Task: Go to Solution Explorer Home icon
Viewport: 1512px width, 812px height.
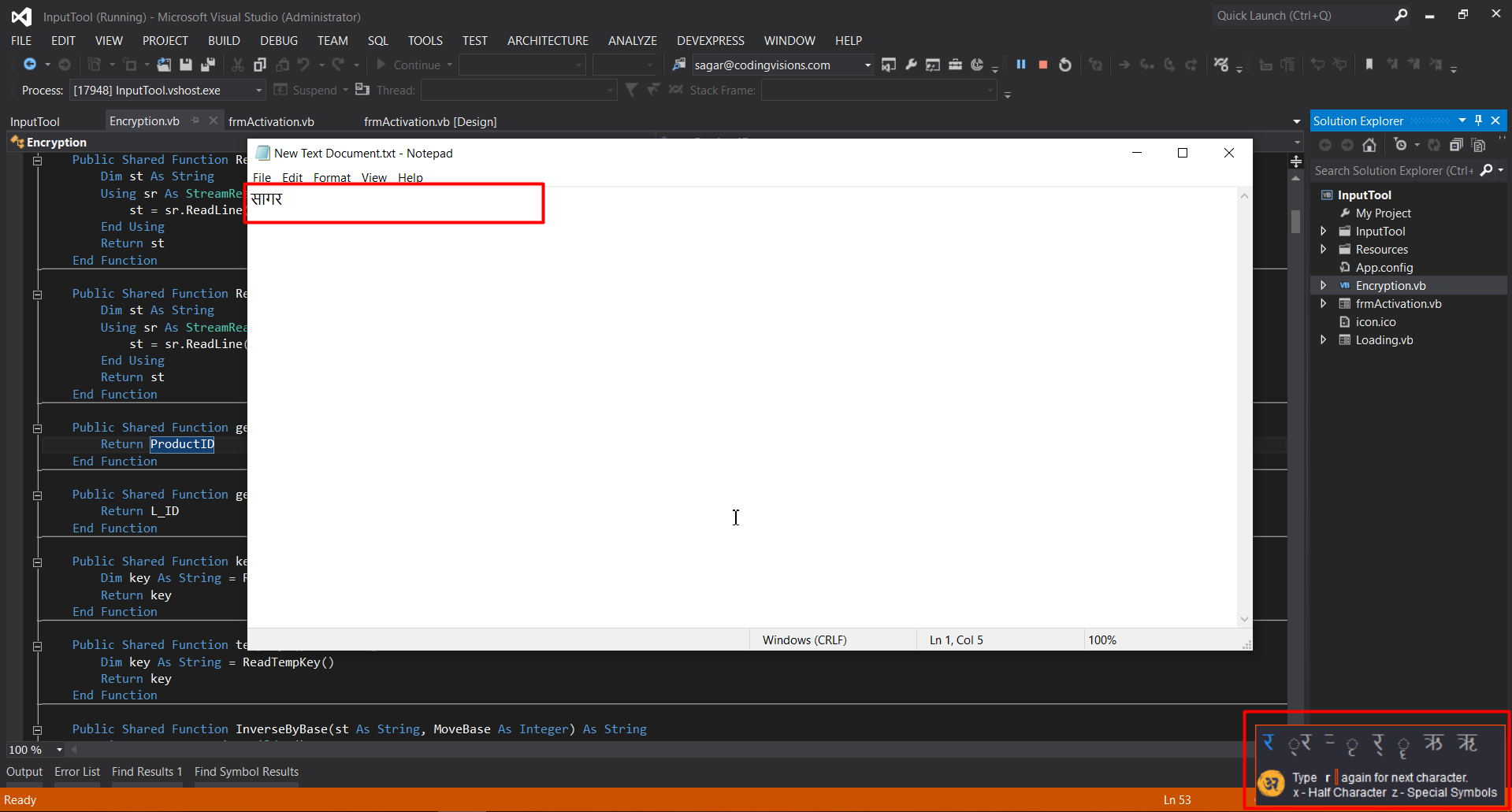Action: point(1369,145)
